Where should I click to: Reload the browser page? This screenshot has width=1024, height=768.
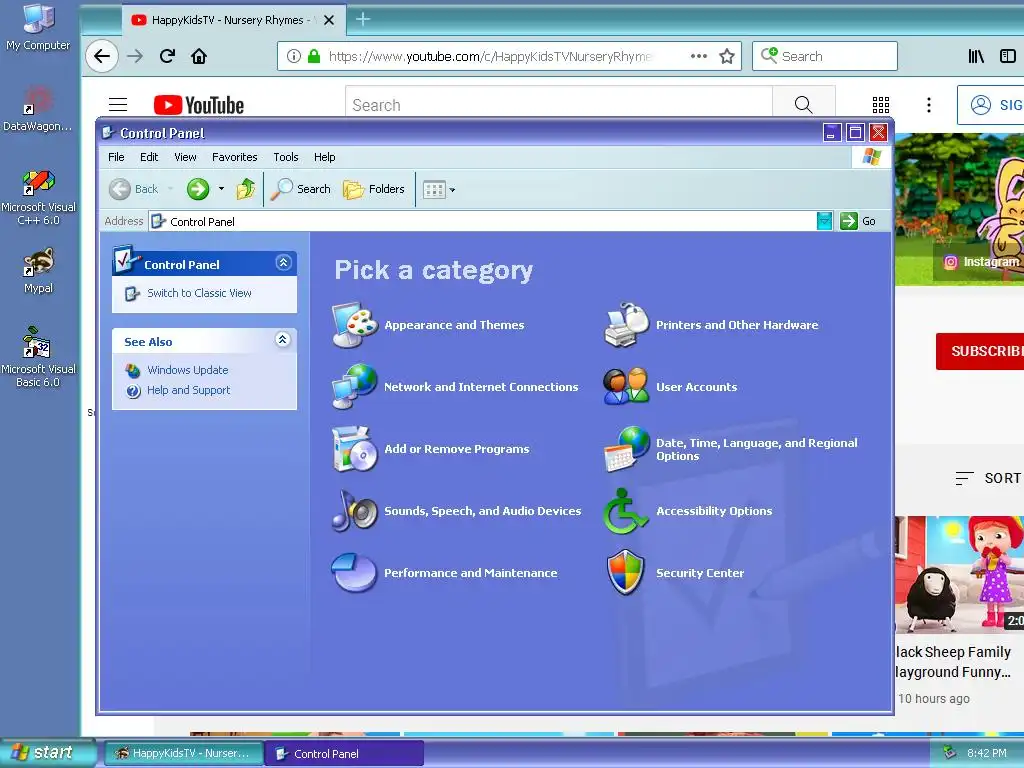coord(167,56)
